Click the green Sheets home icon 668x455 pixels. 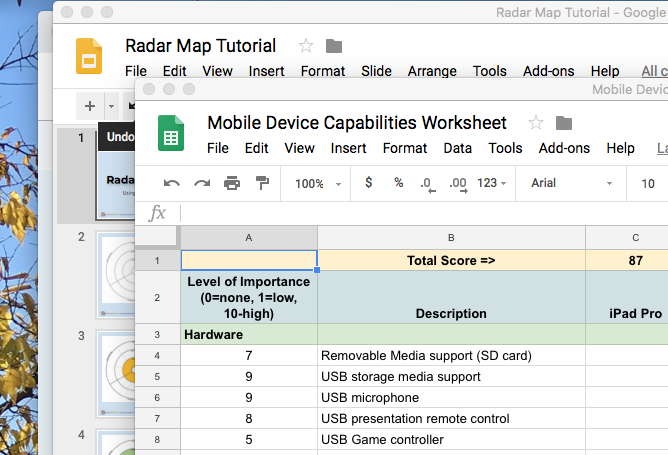point(171,133)
